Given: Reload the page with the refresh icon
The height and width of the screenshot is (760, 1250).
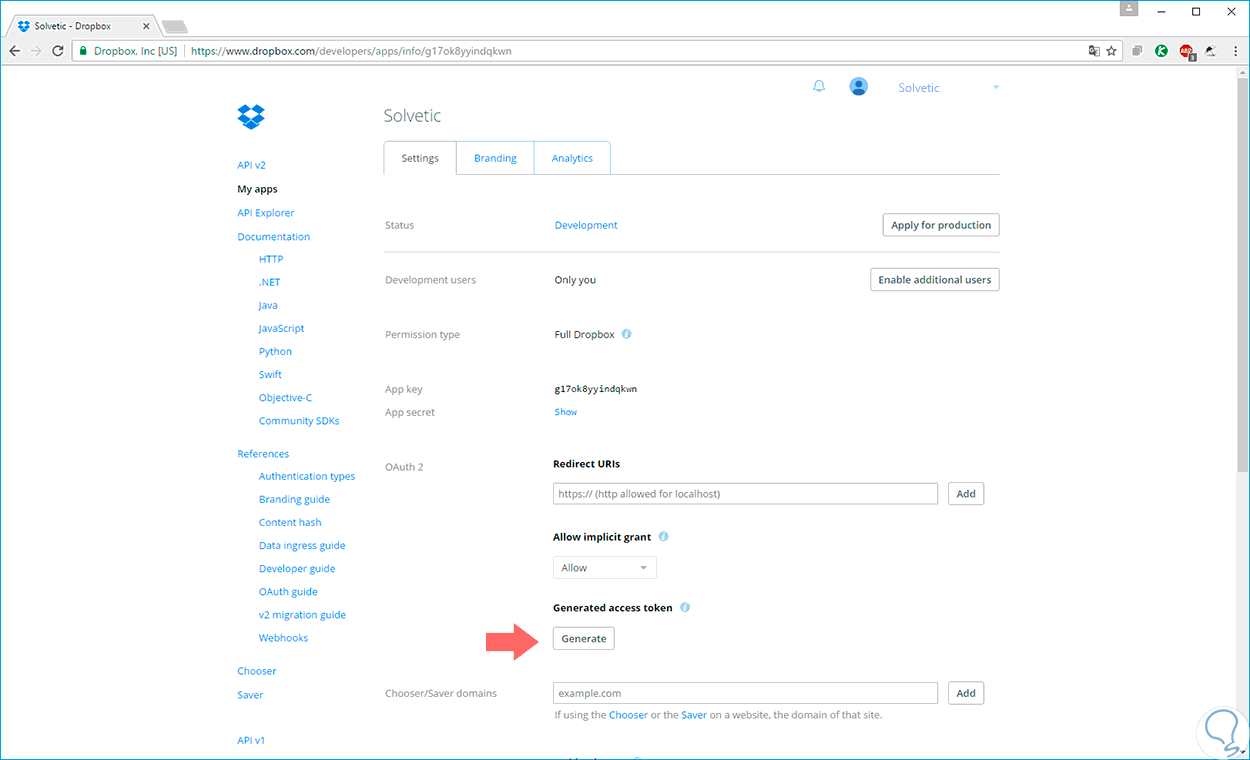Looking at the screenshot, I should [58, 51].
